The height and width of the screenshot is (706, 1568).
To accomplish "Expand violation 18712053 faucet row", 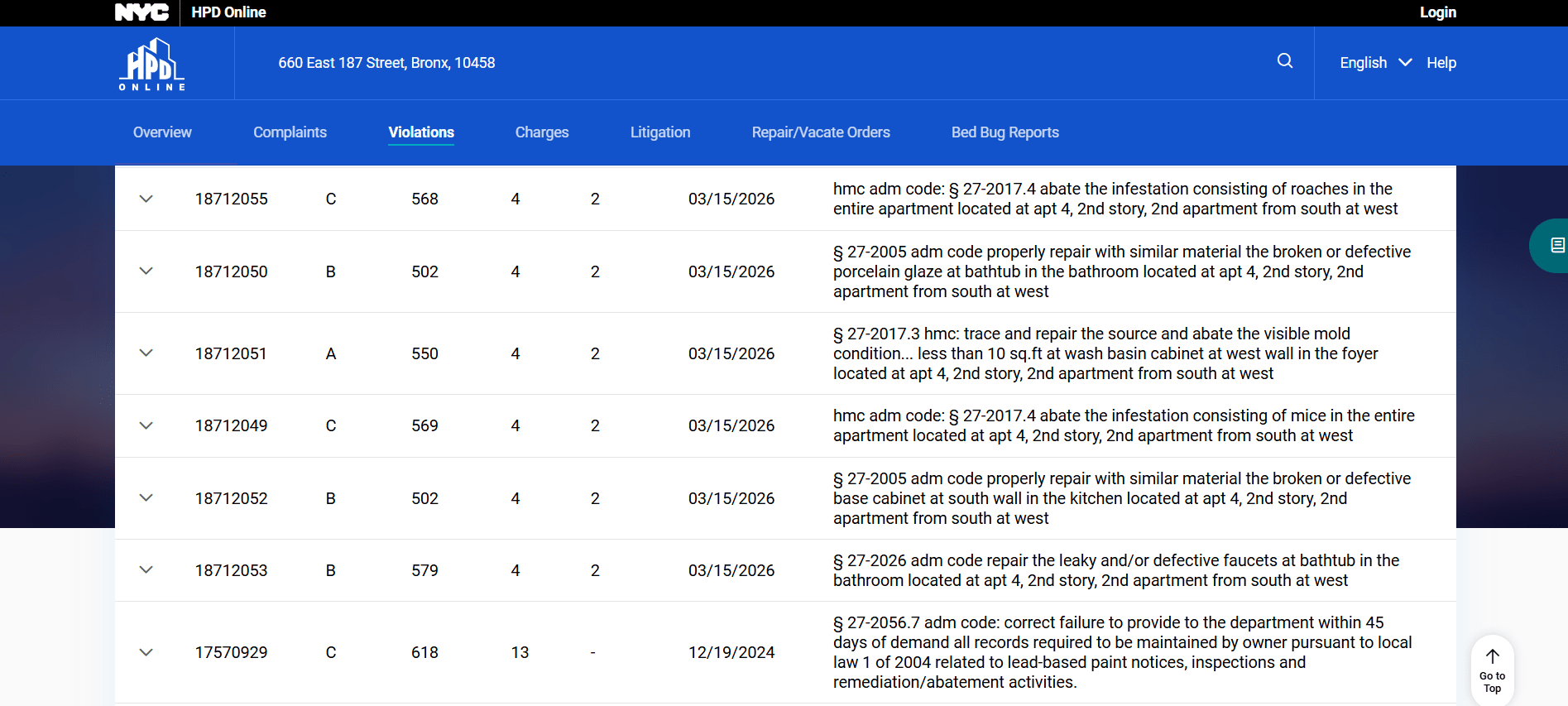I will [146, 570].
